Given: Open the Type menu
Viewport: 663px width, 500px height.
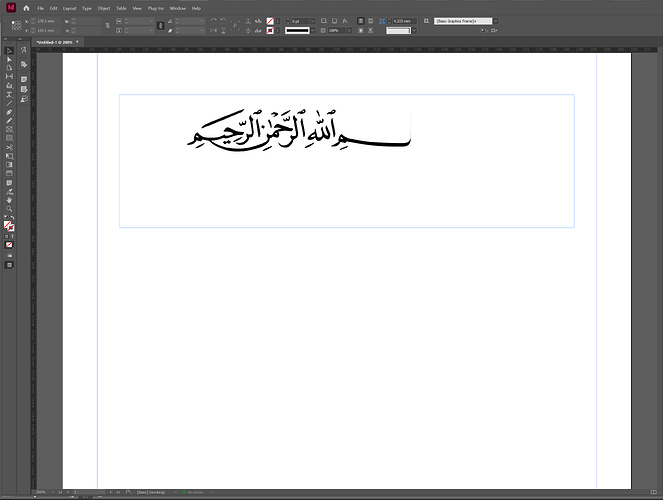Looking at the screenshot, I should [87, 8].
